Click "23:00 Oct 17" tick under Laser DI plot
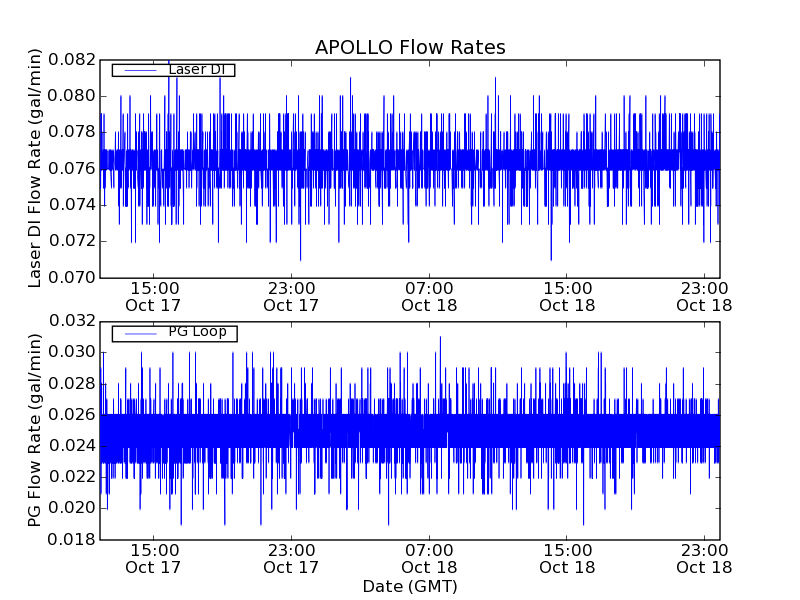This screenshot has height=600, width=800. (x=291, y=297)
